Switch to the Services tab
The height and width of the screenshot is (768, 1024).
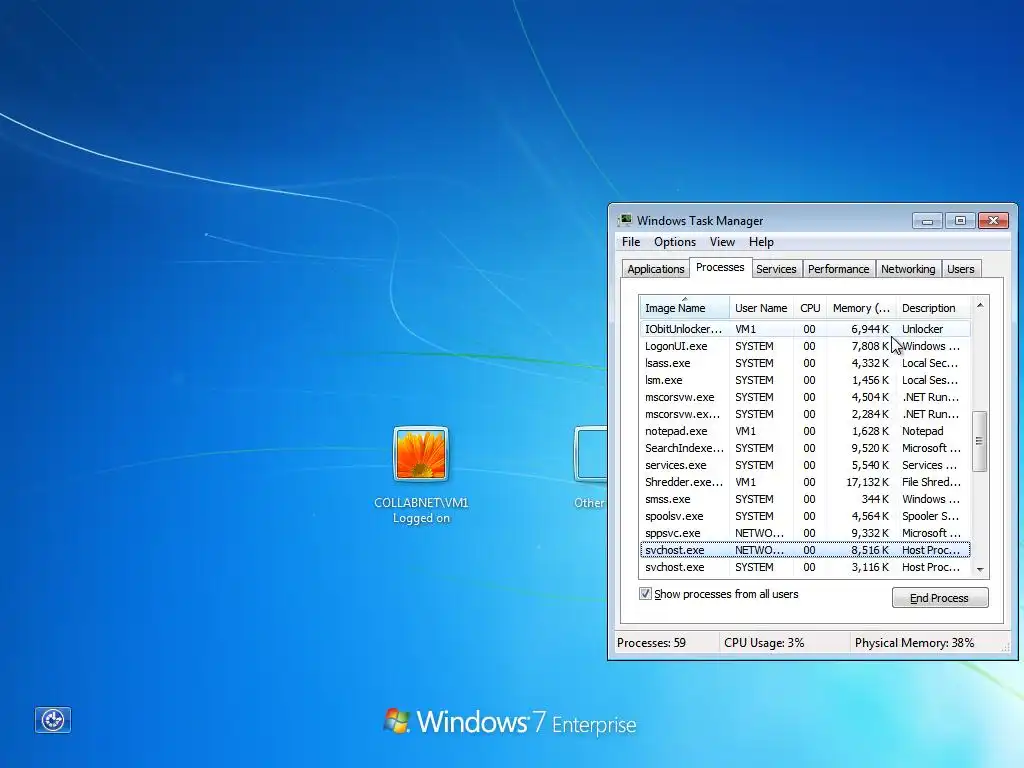coord(776,269)
